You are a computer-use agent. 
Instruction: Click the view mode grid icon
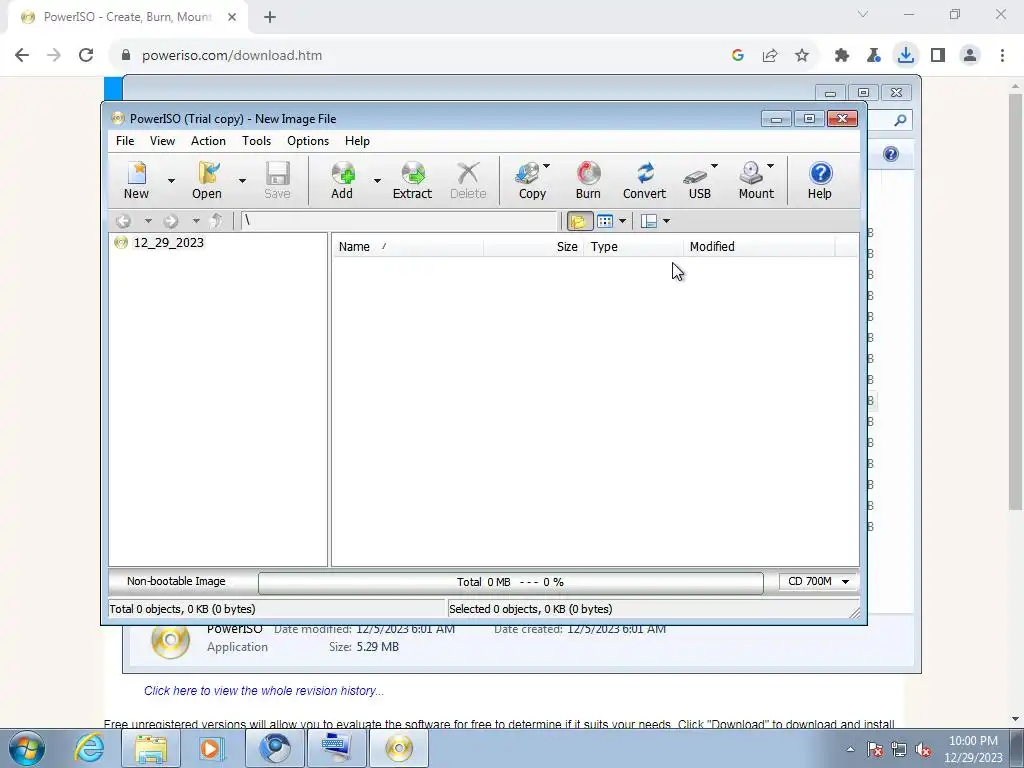[x=605, y=221]
